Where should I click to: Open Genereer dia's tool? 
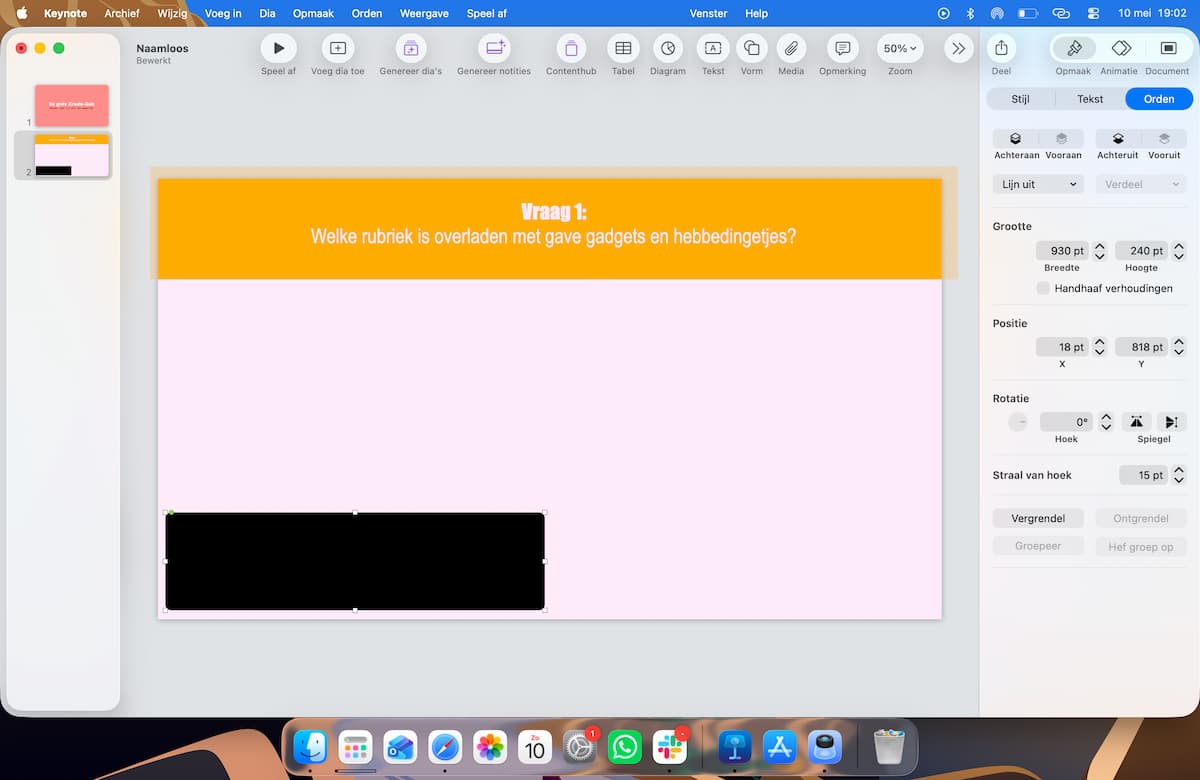click(x=410, y=48)
